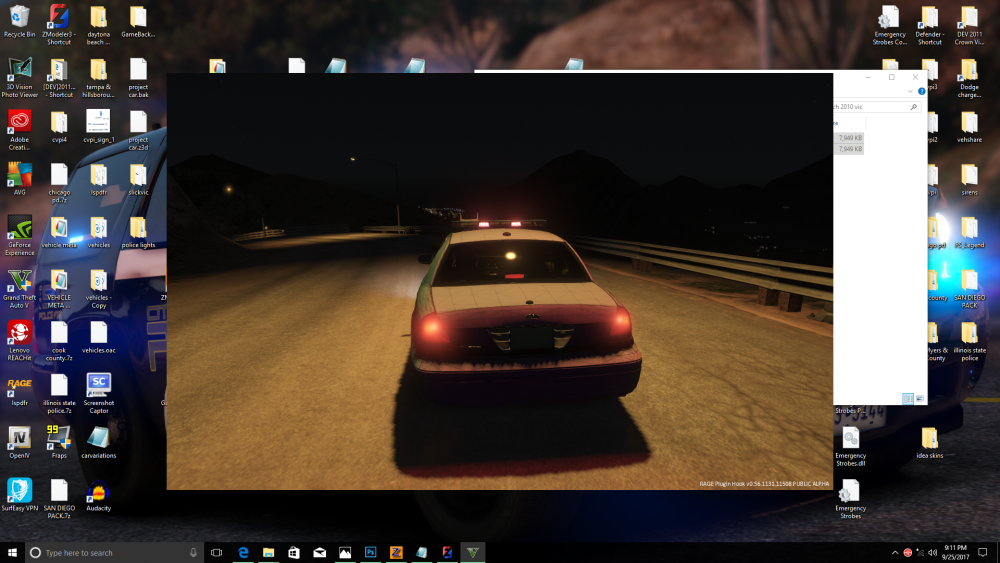Open the sirens folder icon

pos(969,179)
